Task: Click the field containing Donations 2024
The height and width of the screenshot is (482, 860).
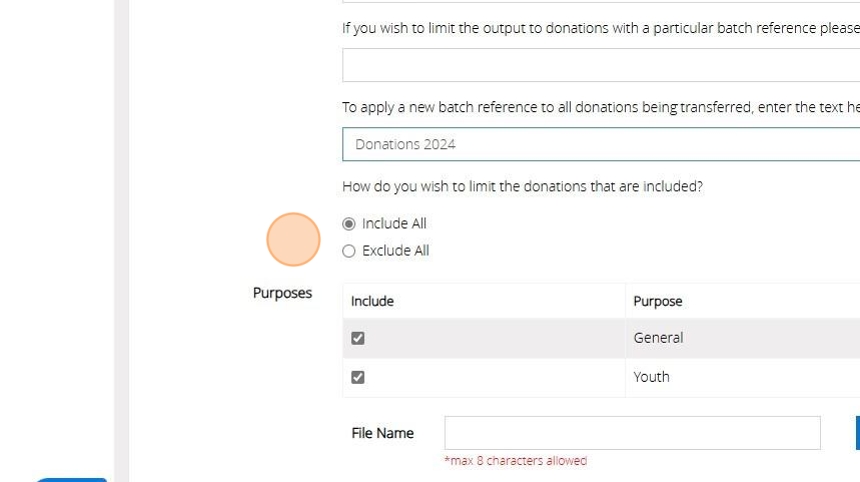Action: click(x=600, y=144)
